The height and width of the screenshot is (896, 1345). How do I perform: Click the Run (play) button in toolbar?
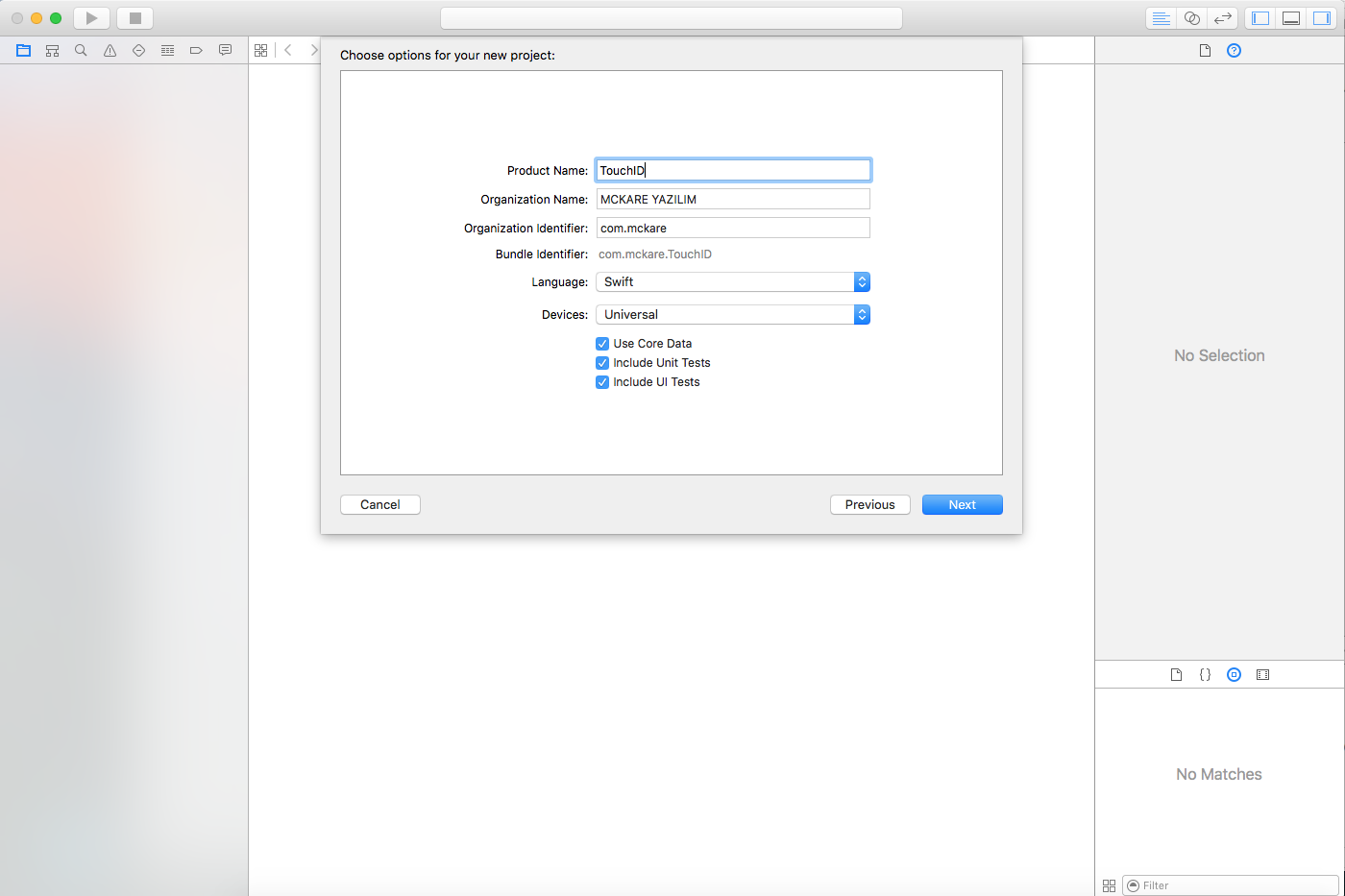point(91,18)
